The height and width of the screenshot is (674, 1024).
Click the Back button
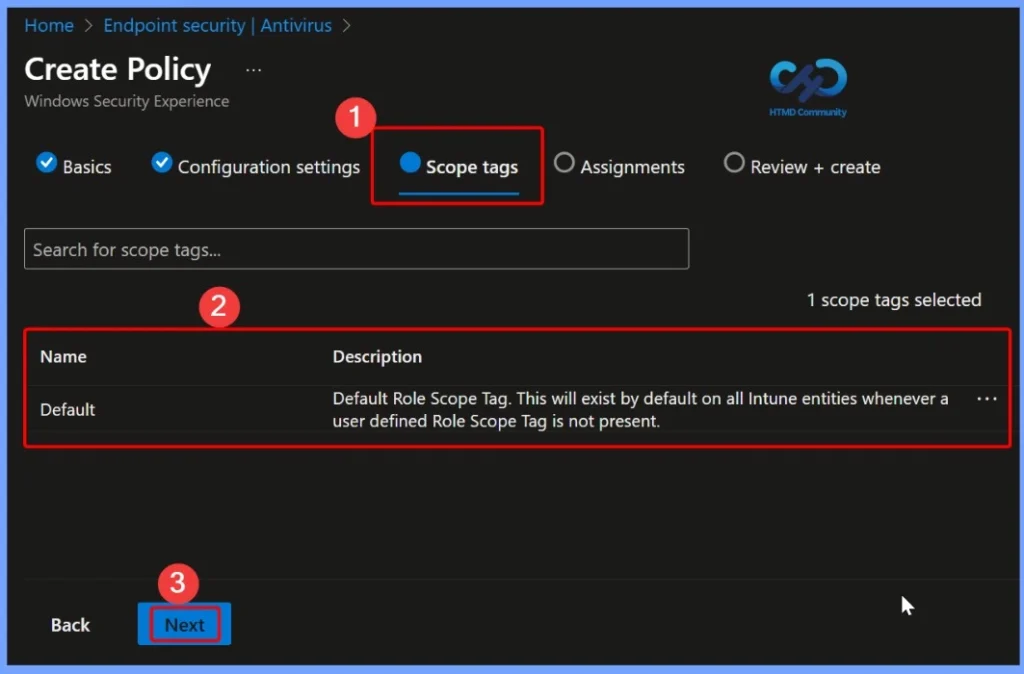69,623
